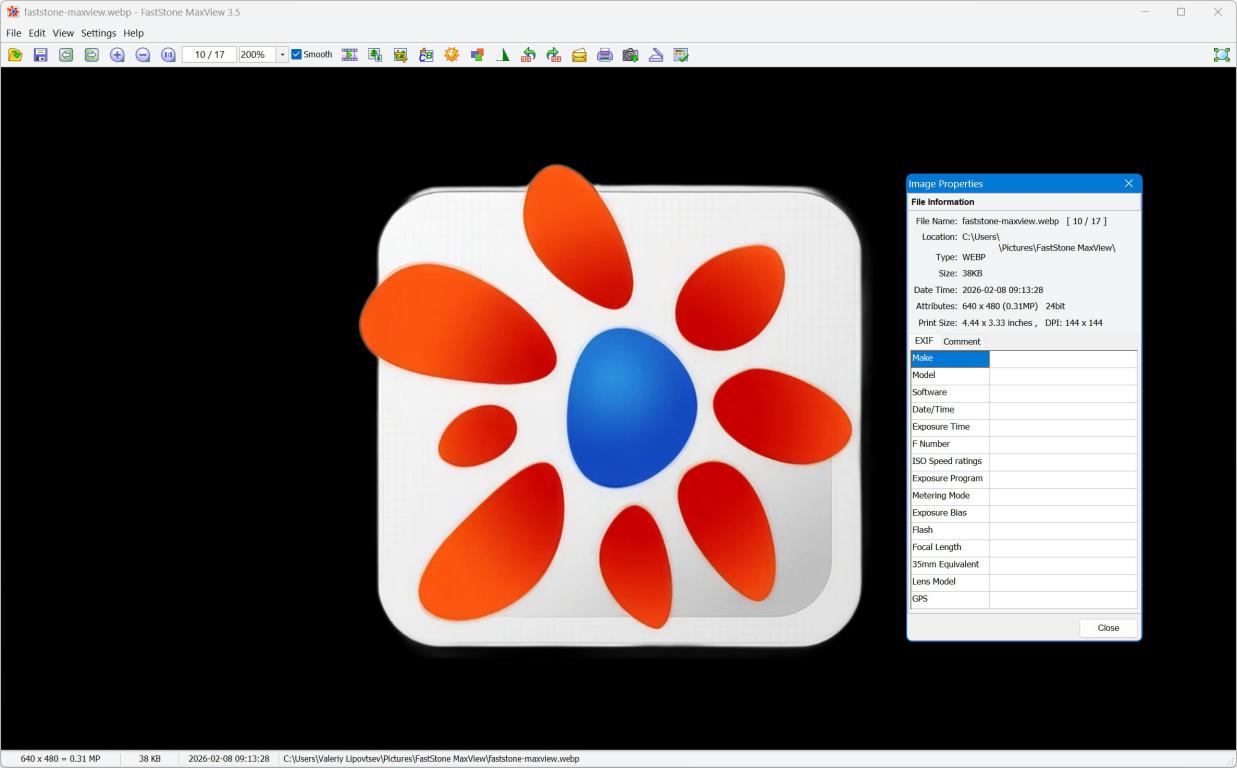The width and height of the screenshot is (1237, 768).
Task: Uncheck the Smooth checkbox
Action: 296,55
